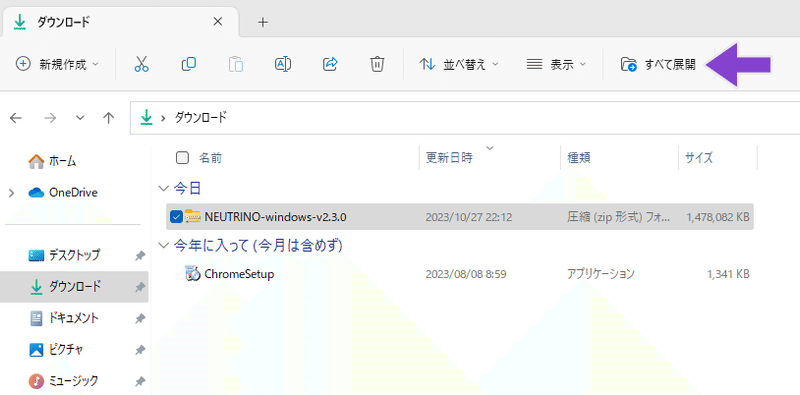Click the アプリケーション type cell
800x395 pixels.
[601, 274]
